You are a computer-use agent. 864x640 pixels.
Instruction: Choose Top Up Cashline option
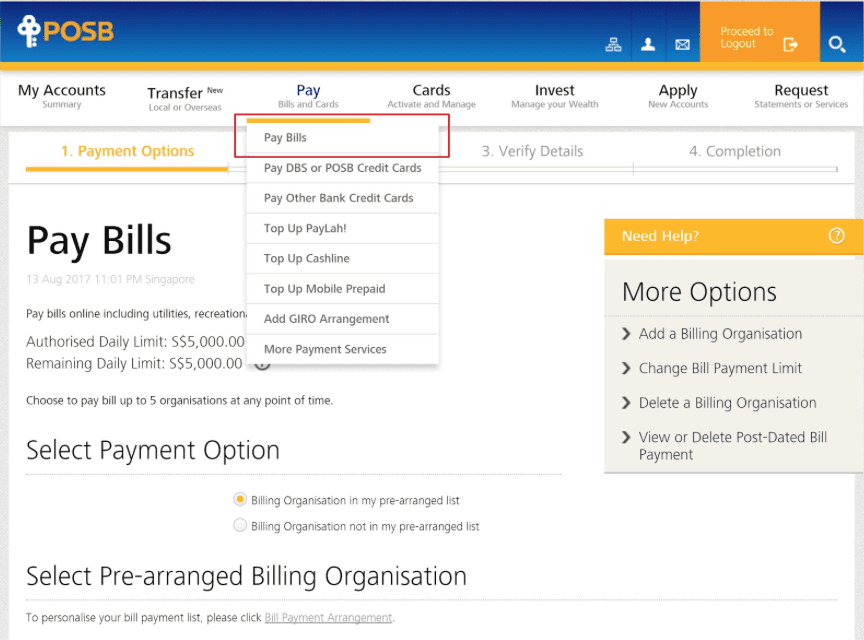click(x=342, y=259)
